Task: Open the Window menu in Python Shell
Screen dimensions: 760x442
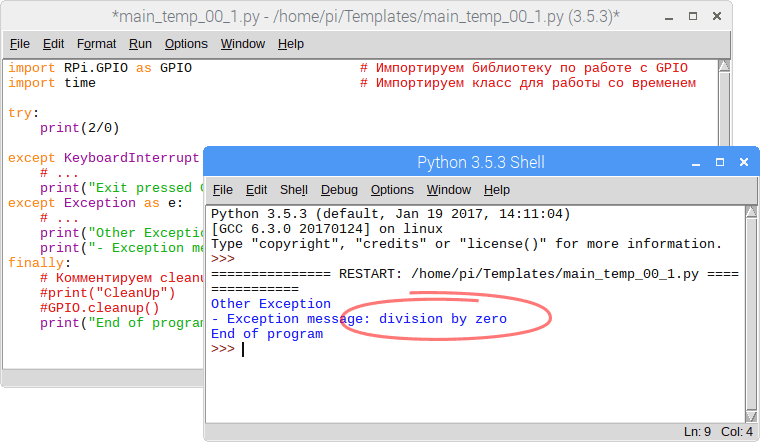Action: point(448,190)
